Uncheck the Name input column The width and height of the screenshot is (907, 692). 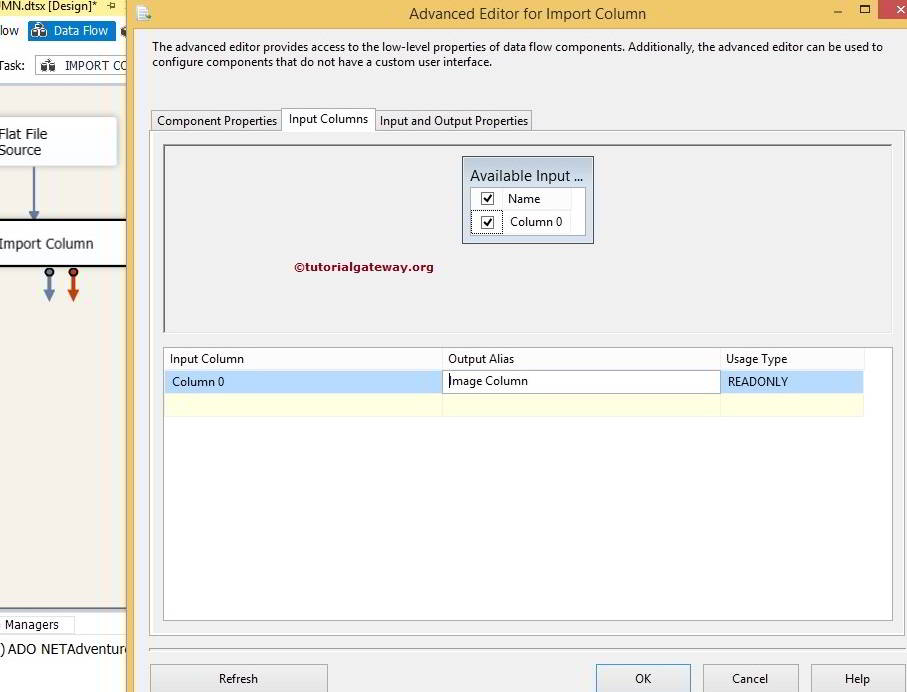487,198
